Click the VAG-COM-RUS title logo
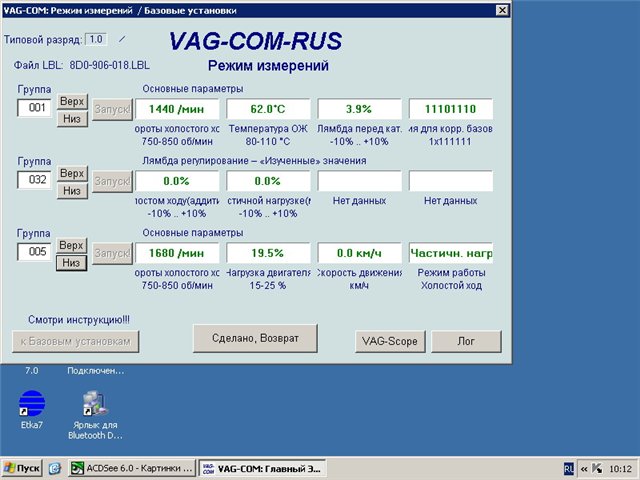 click(256, 41)
